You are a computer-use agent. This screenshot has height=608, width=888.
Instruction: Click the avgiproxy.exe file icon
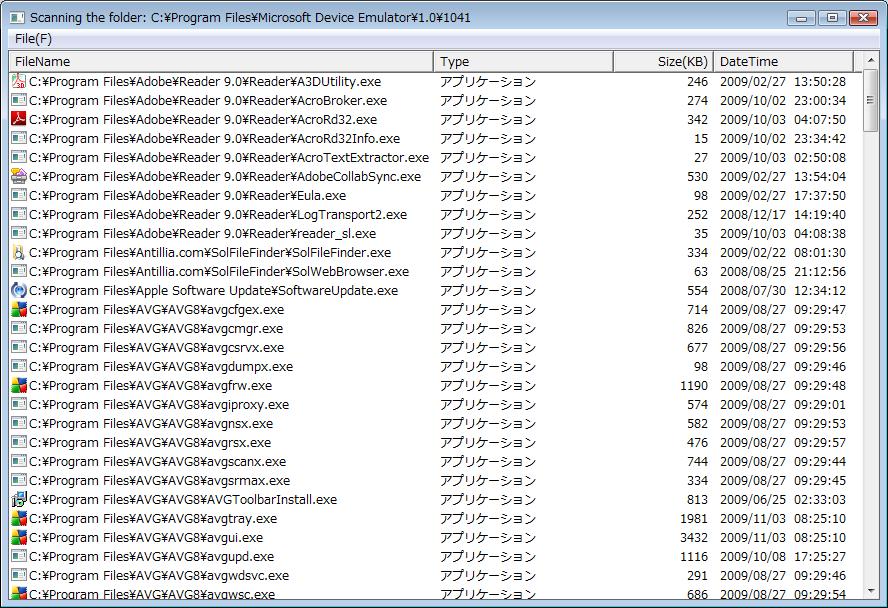tap(19, 404)
